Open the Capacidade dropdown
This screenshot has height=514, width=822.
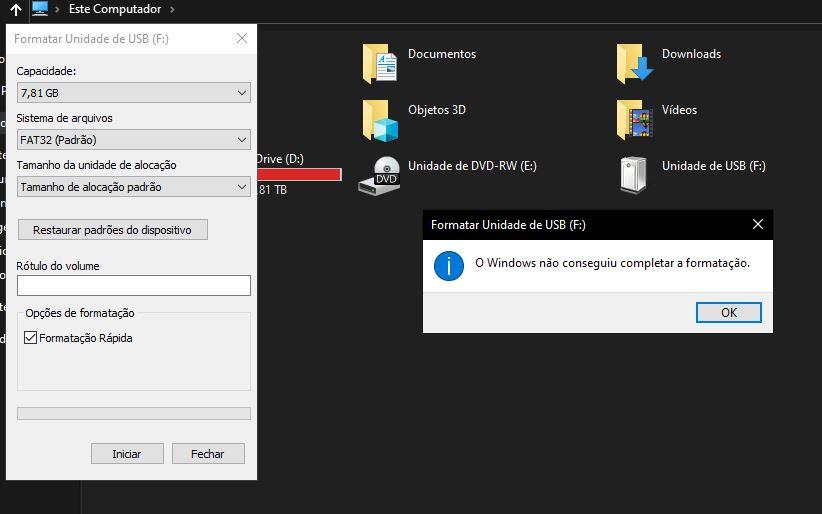tap(134, 93)
